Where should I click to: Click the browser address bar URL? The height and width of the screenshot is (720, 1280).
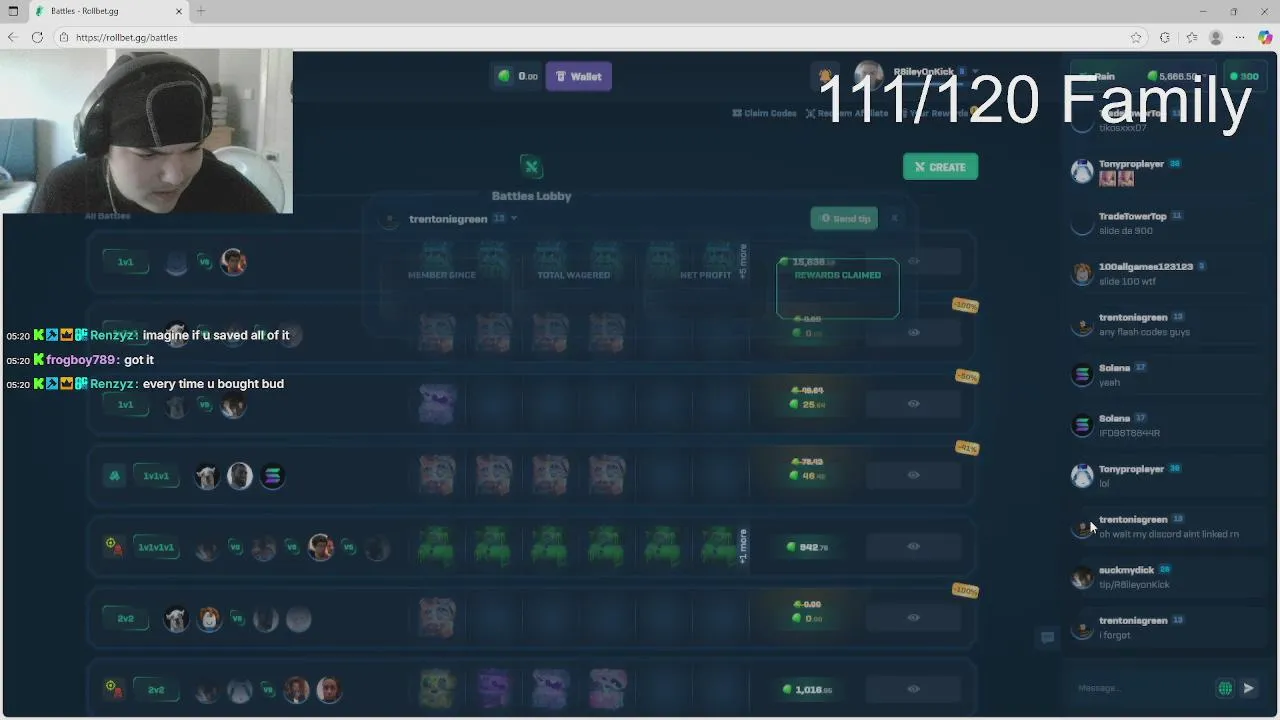click(x=126, y=37)
